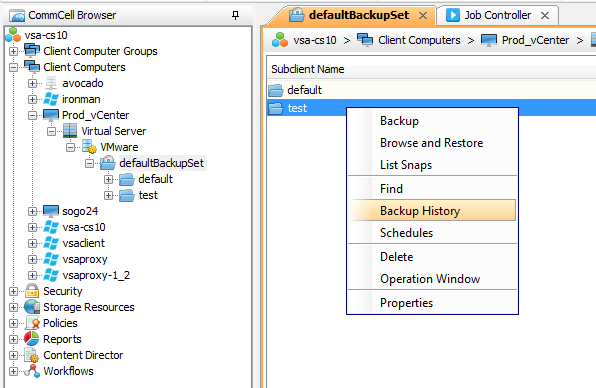Viewport: 596px width, 388px height.
Task: Click the sogo24 client icon
Action: tap(51, 211)
